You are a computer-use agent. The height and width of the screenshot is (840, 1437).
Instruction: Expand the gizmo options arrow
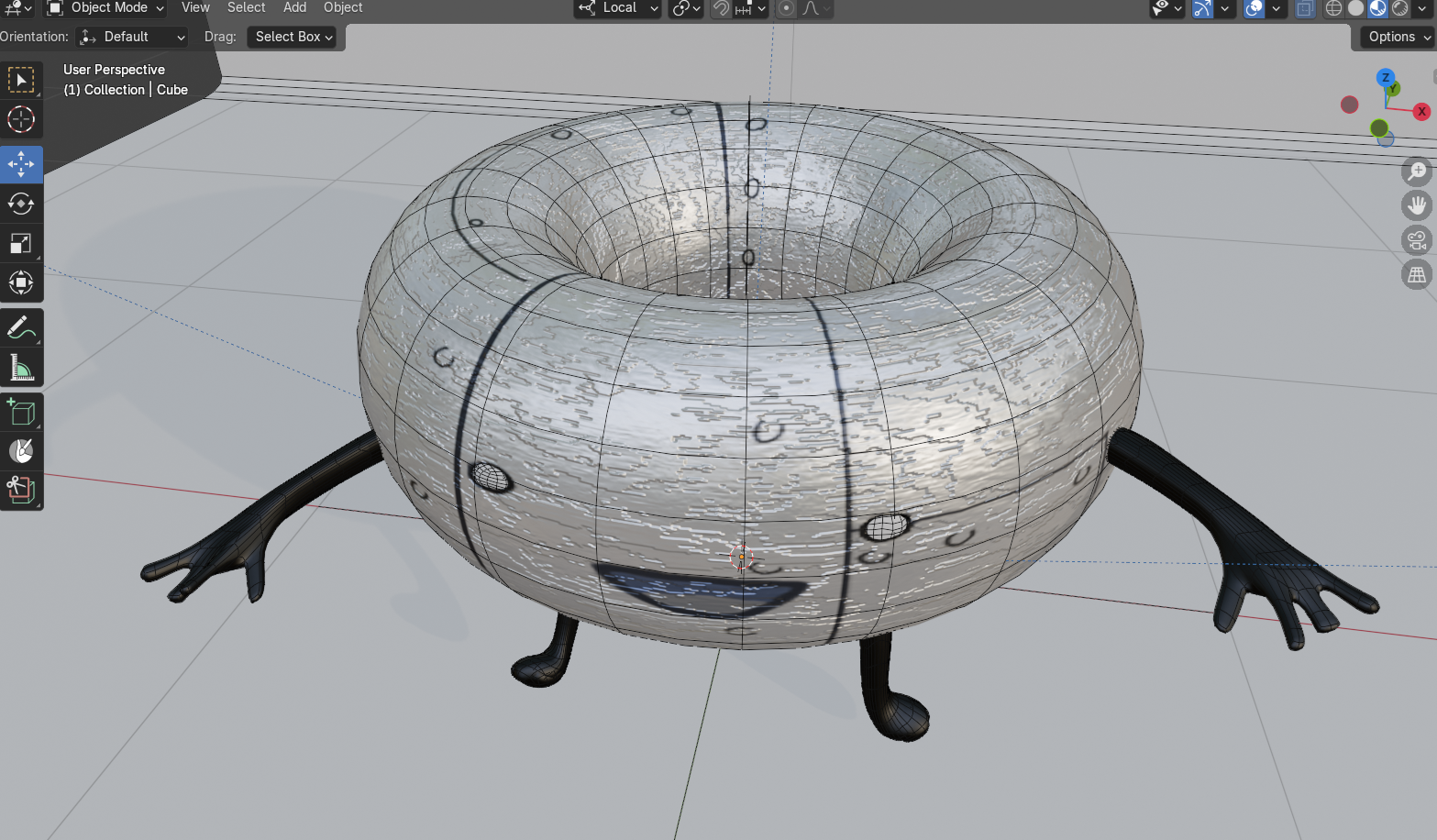tap(1224, 8)
